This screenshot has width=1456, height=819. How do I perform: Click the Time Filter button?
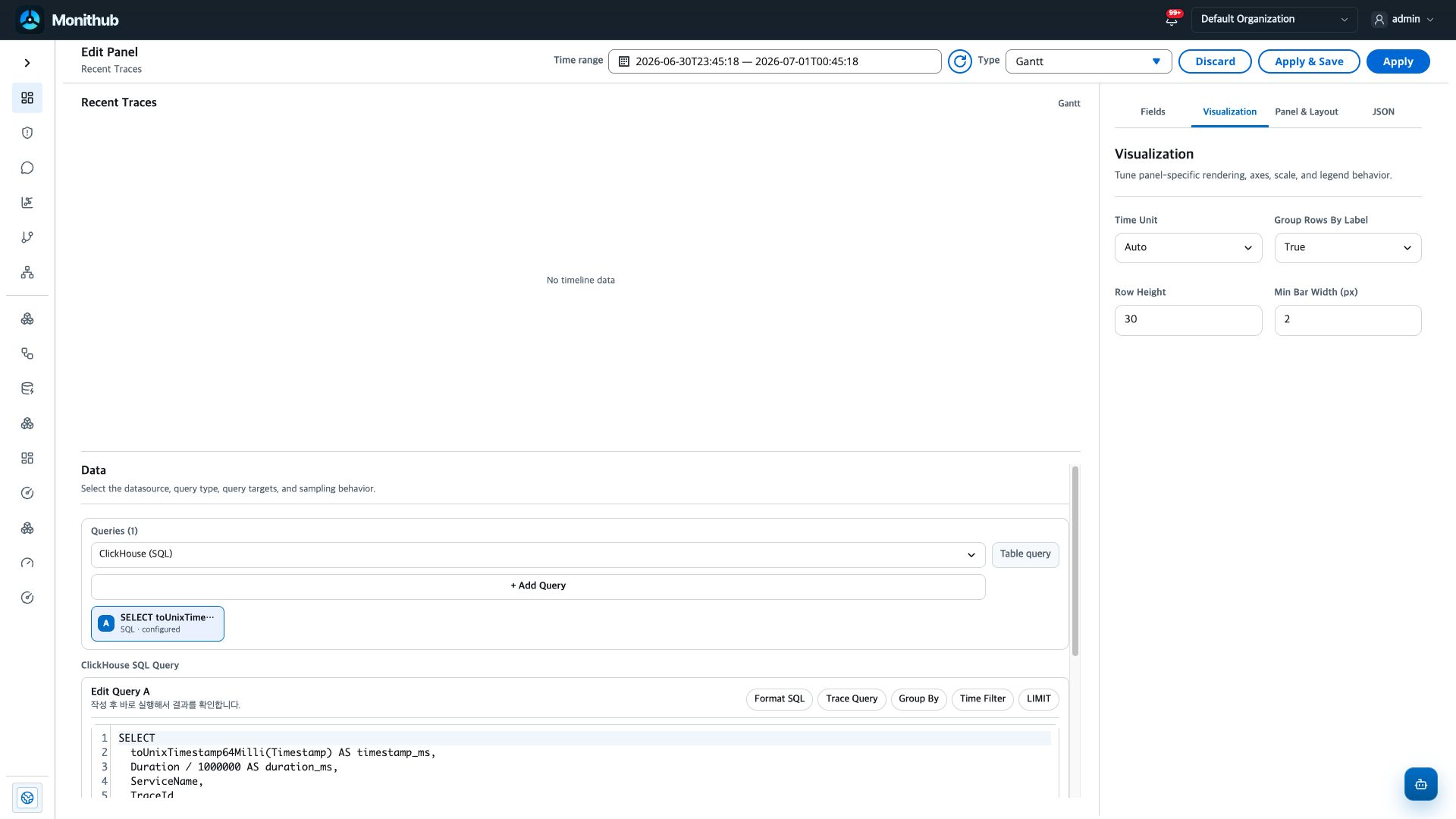[x=982, y=699]
